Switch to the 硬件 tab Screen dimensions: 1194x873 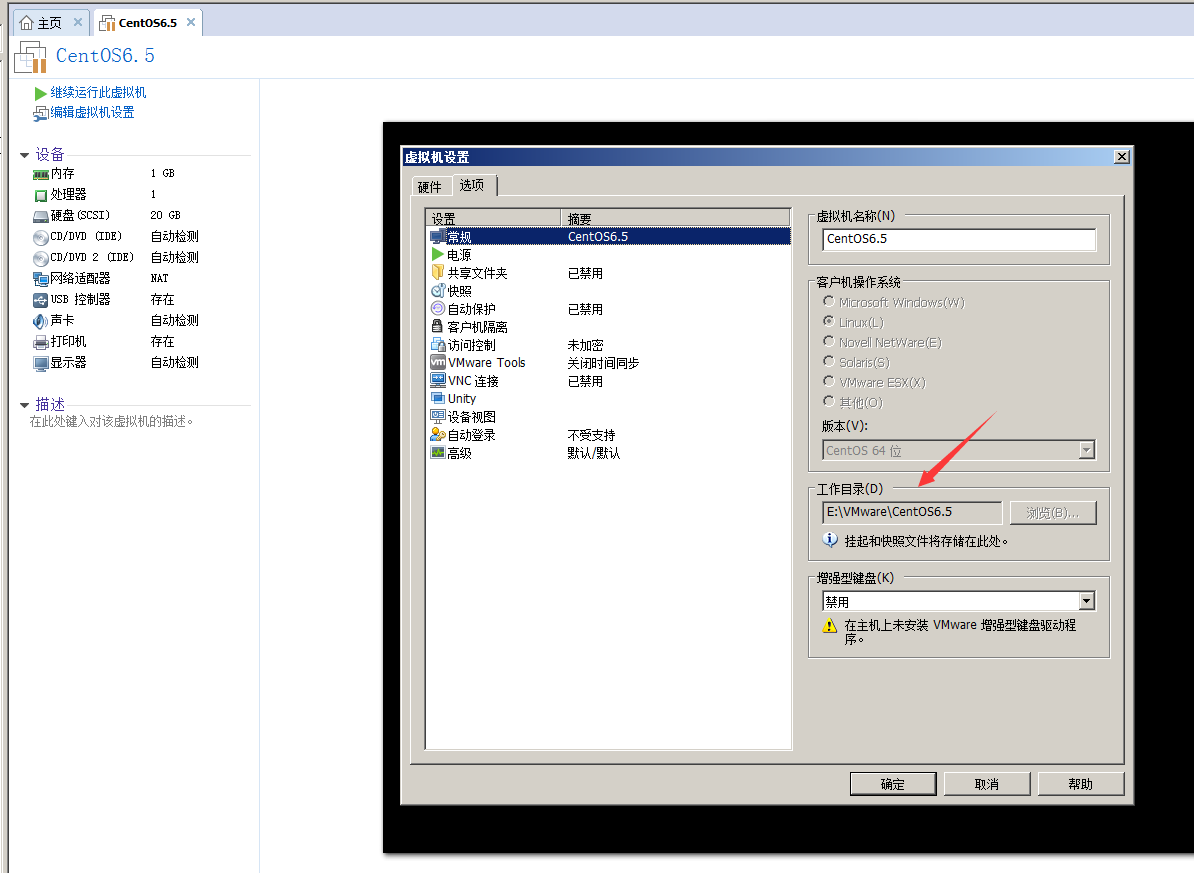coord(429,187)
